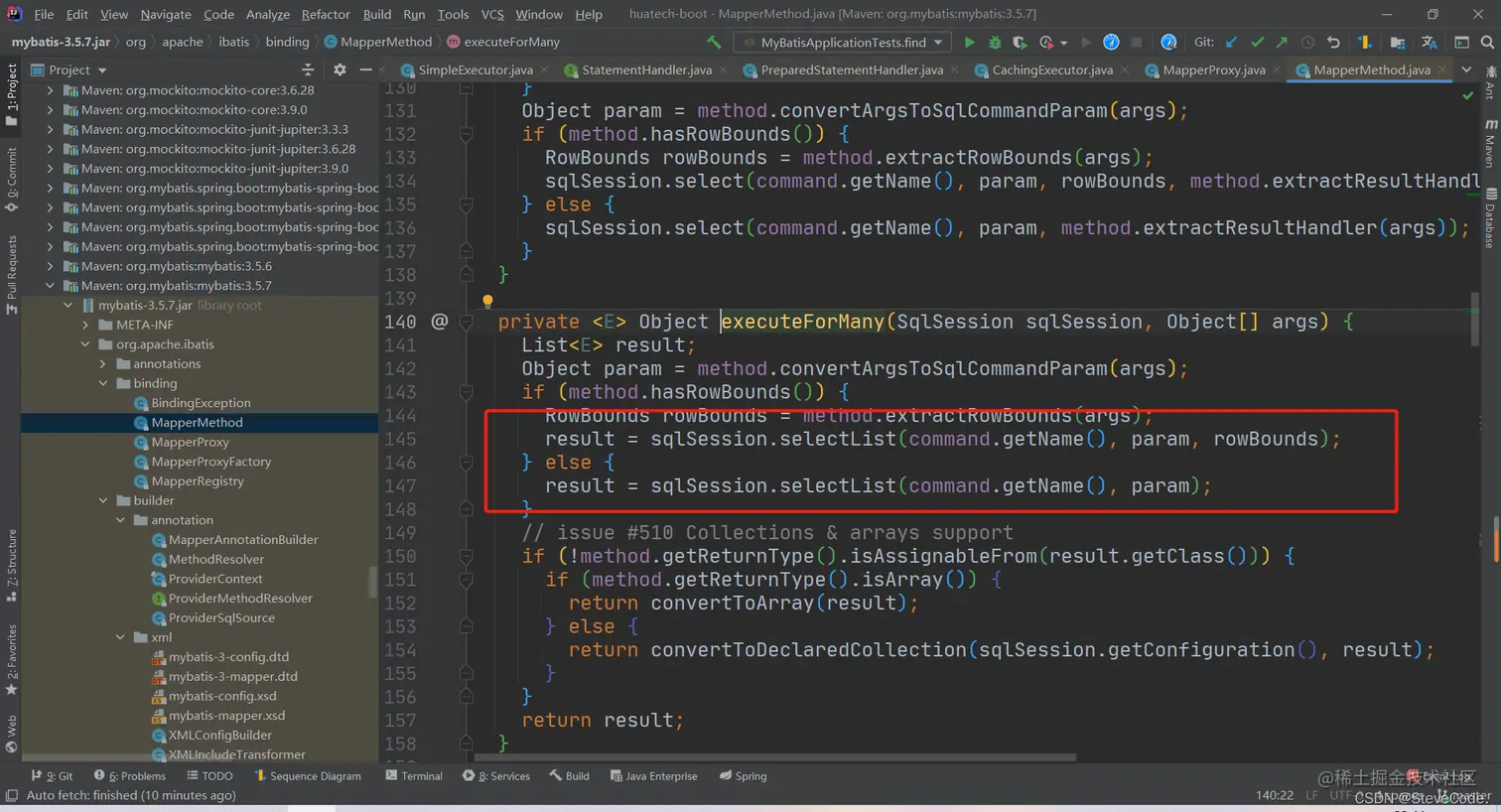Show hidden editor tabs chevron
This screenshot has height=812, width=1501.
(x=1466, y=69)
